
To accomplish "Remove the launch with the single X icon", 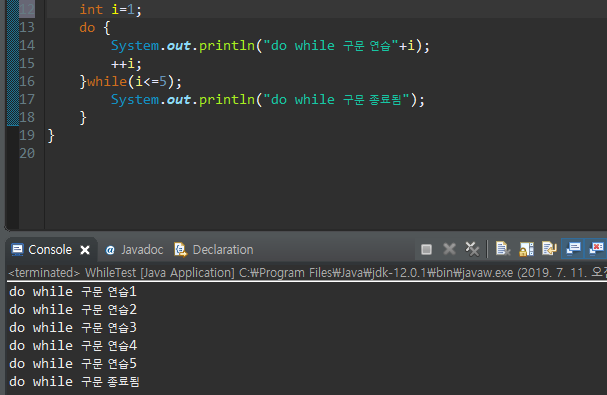I will point(449,249).
